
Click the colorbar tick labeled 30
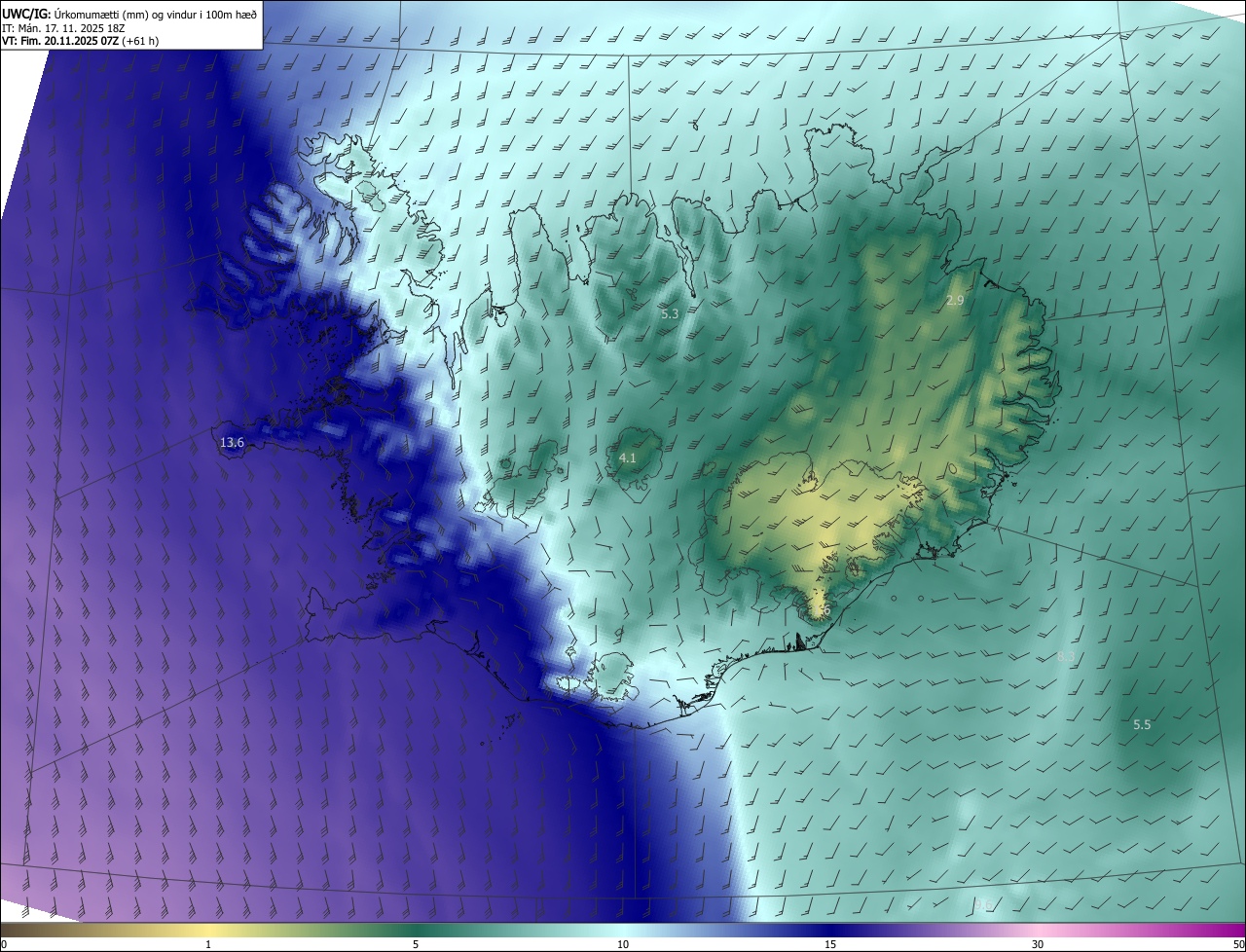click(x=1038, y=944)
